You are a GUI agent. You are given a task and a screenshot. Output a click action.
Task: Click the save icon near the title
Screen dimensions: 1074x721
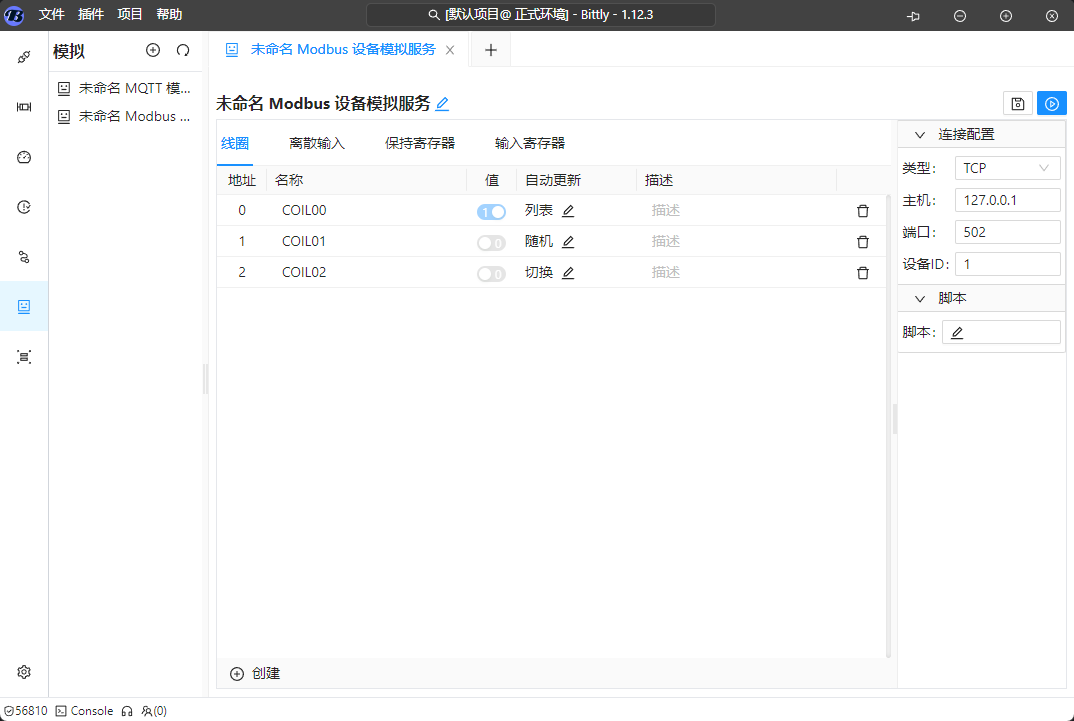point(1017,104)
